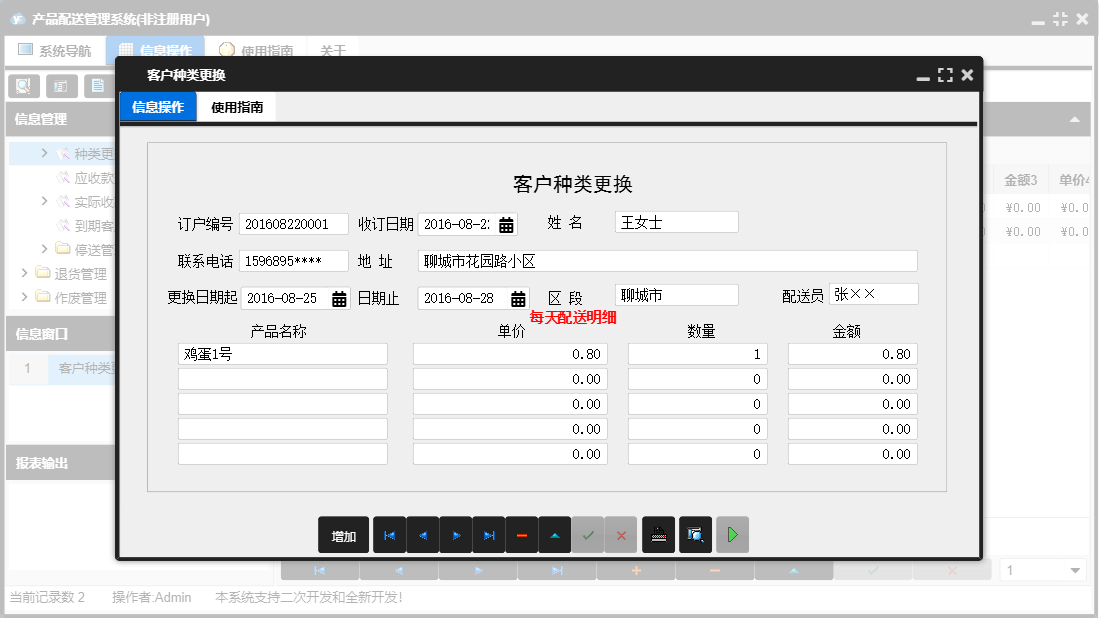Click the green run arrow icon
The width and height of the screenshot is (1099, 618).
click(x=731, y=535)
